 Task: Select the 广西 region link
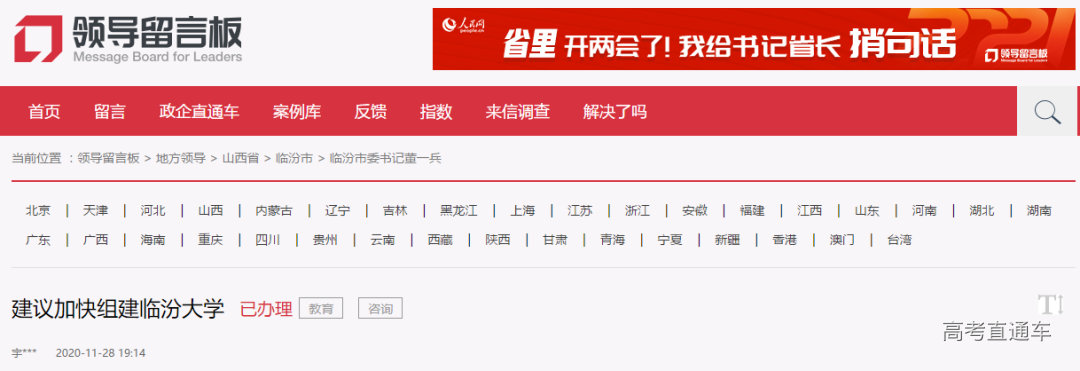(95, 240)
